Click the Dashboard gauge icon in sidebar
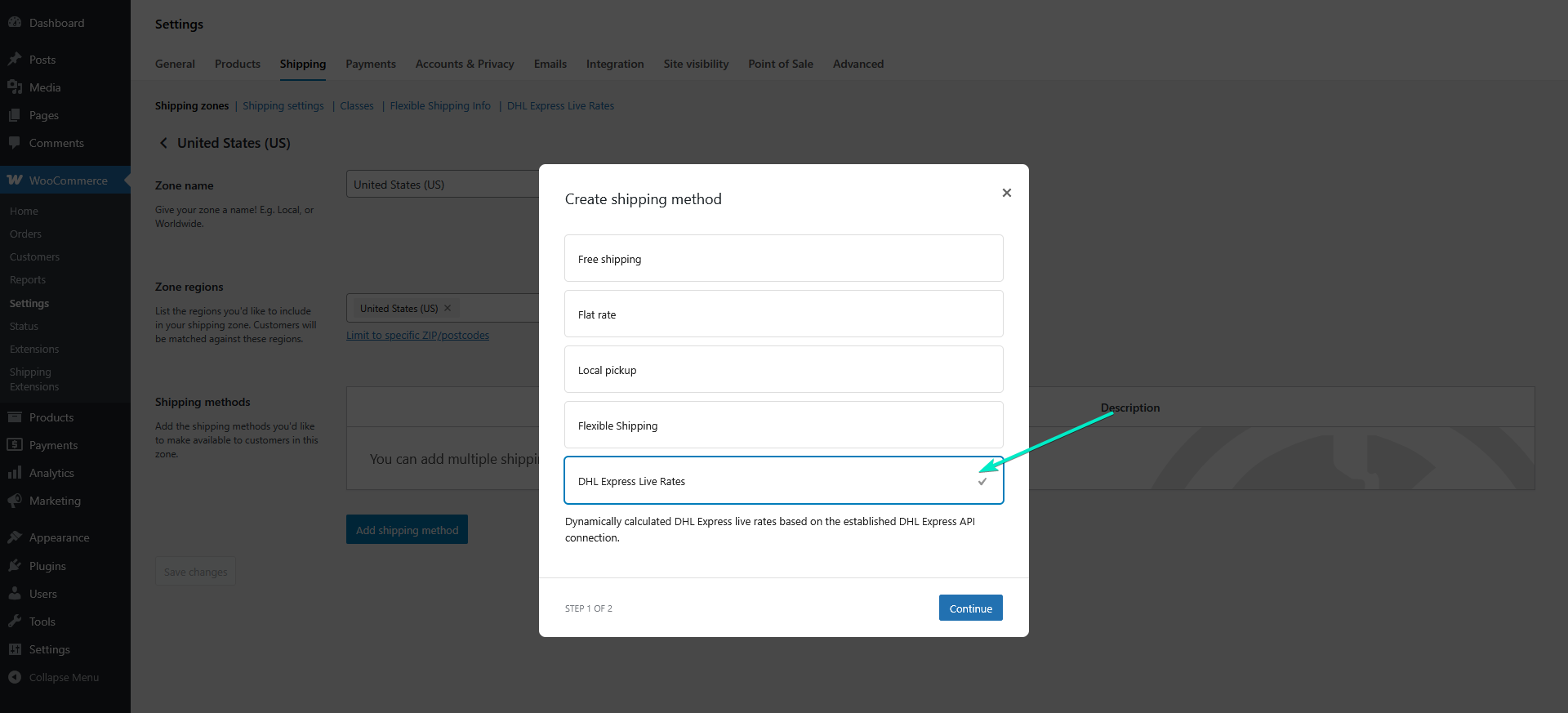The height and width of the screenshot is (713, 1568). (15, 23)
